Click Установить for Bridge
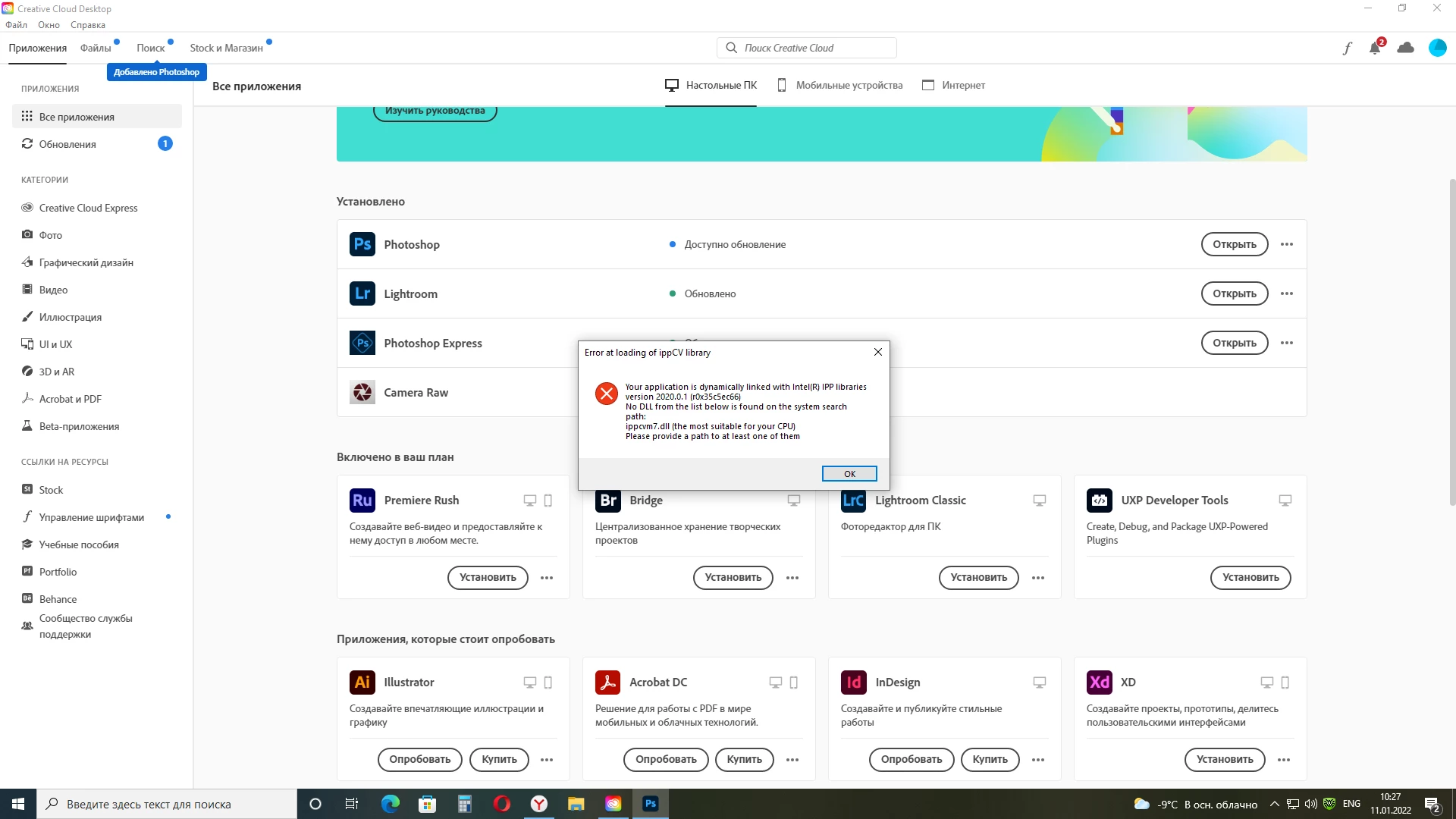The image size is (1456, 819). 733,578
